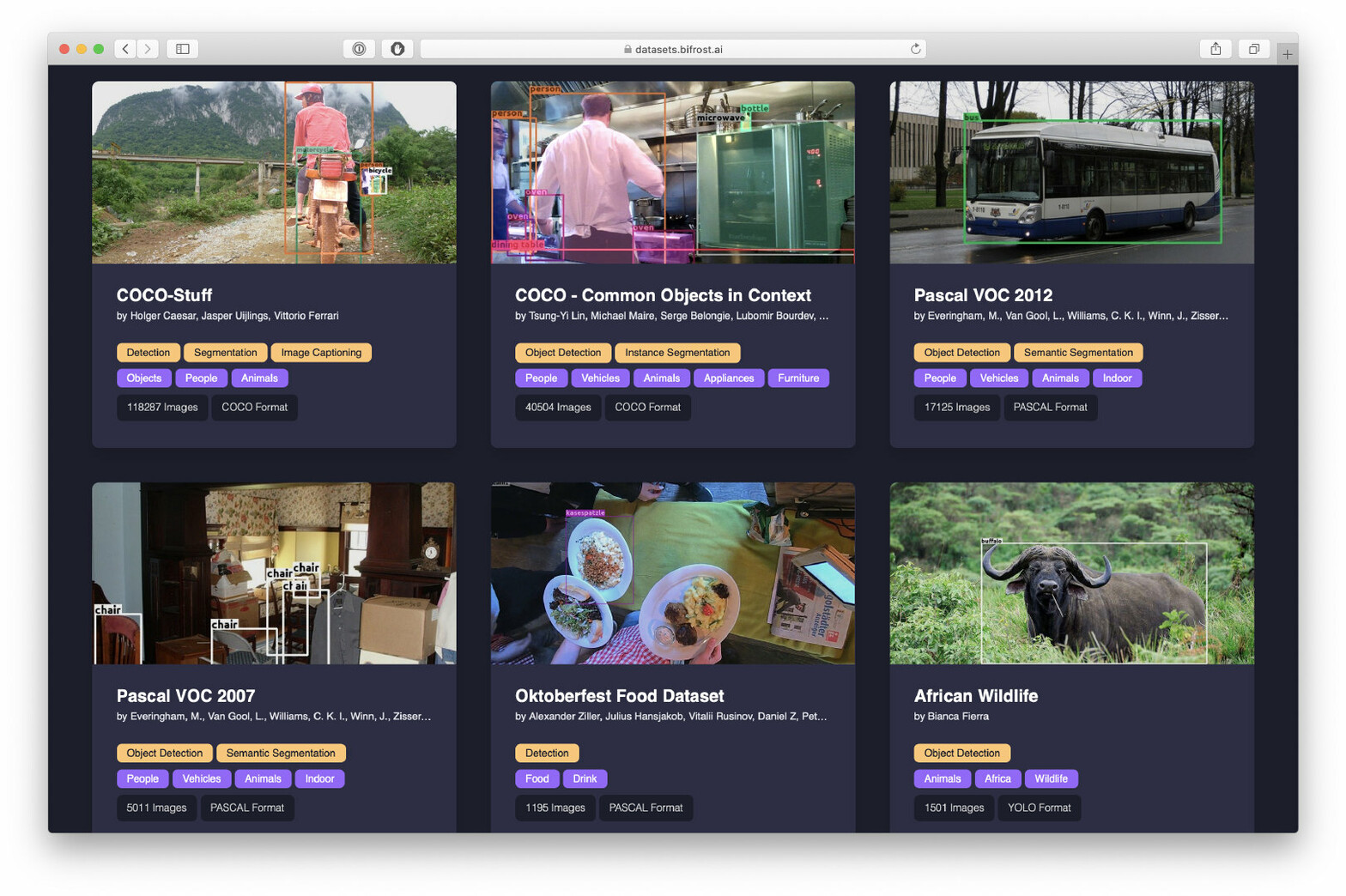Viewport: 1346px width, 896px height.
Task: Click the Safari back navigation arrow
Action: 125,49
